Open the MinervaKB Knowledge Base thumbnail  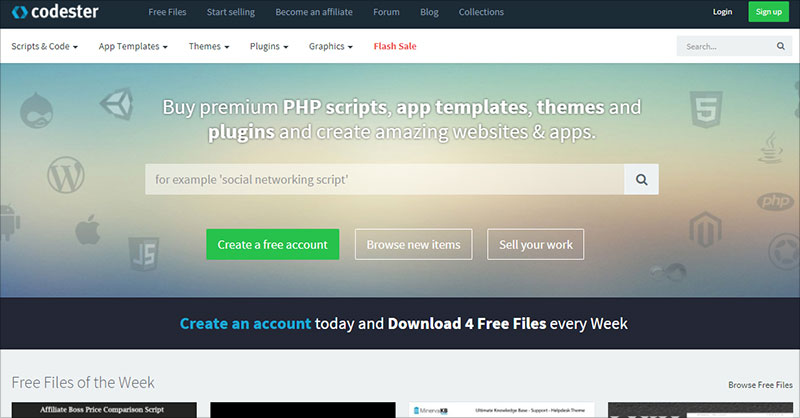coord(502,410)
